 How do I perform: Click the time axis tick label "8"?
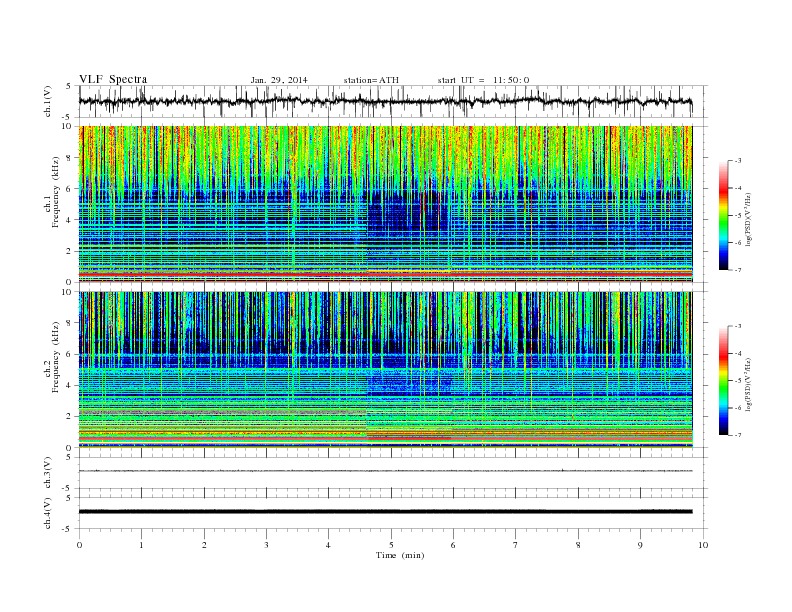[x=578, y=545]
